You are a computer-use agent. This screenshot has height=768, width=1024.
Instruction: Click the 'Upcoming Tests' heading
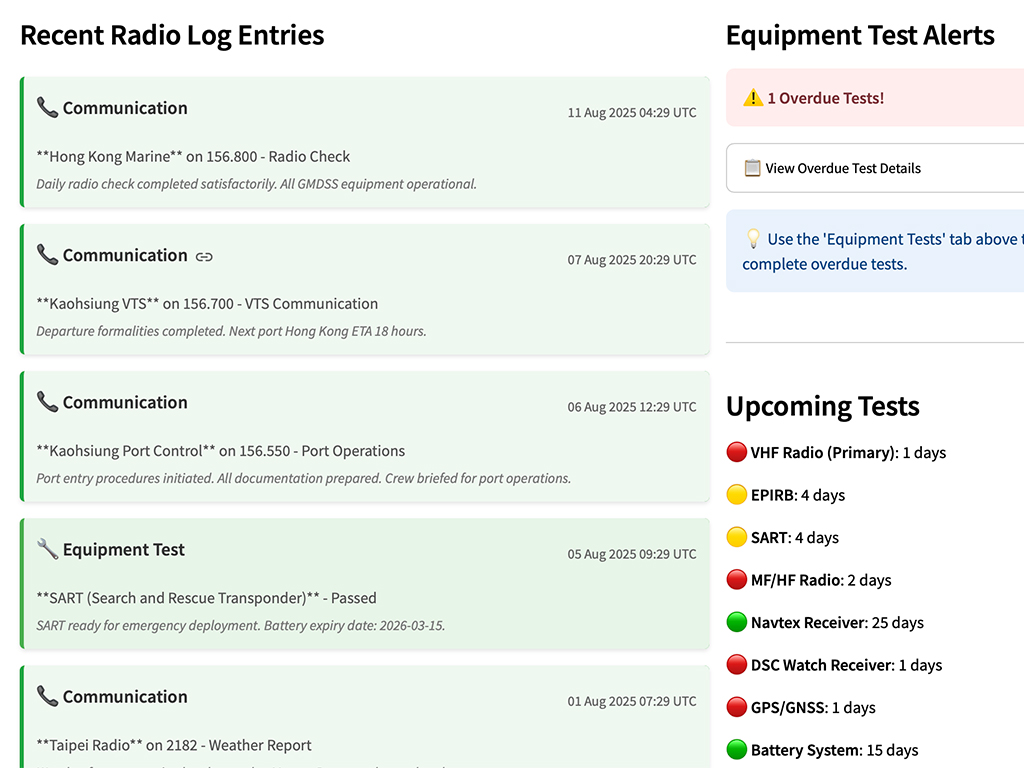(x=823, y=406)
